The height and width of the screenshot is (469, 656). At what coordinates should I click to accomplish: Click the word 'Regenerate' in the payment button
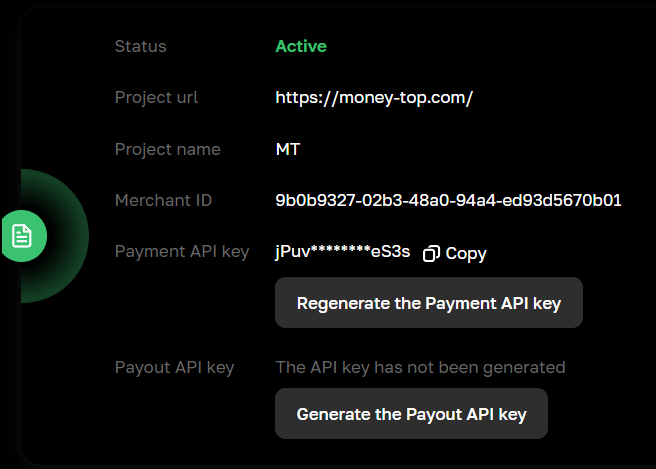click(x=341, y=303)
